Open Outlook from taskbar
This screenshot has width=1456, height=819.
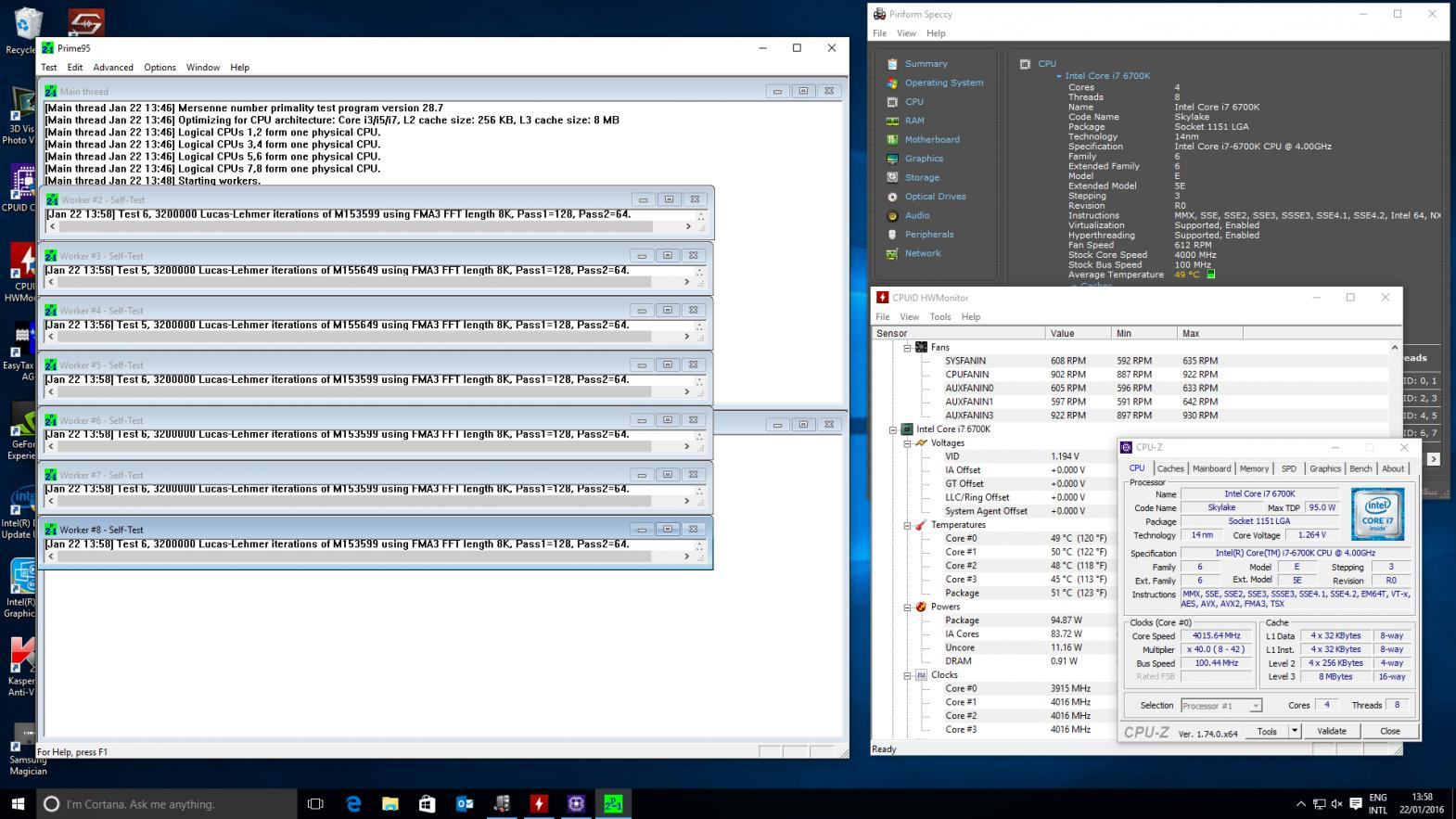pos(465,804)
